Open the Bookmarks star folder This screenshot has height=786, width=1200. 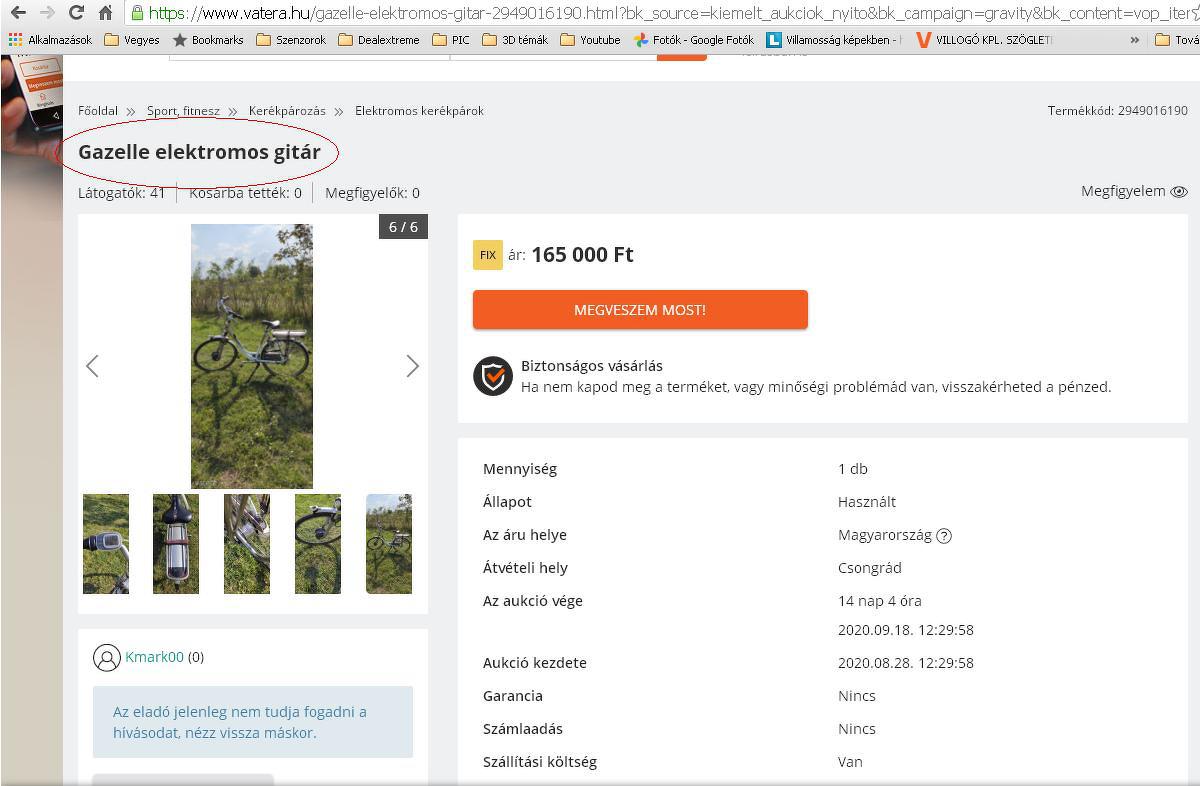pos(208,40)
